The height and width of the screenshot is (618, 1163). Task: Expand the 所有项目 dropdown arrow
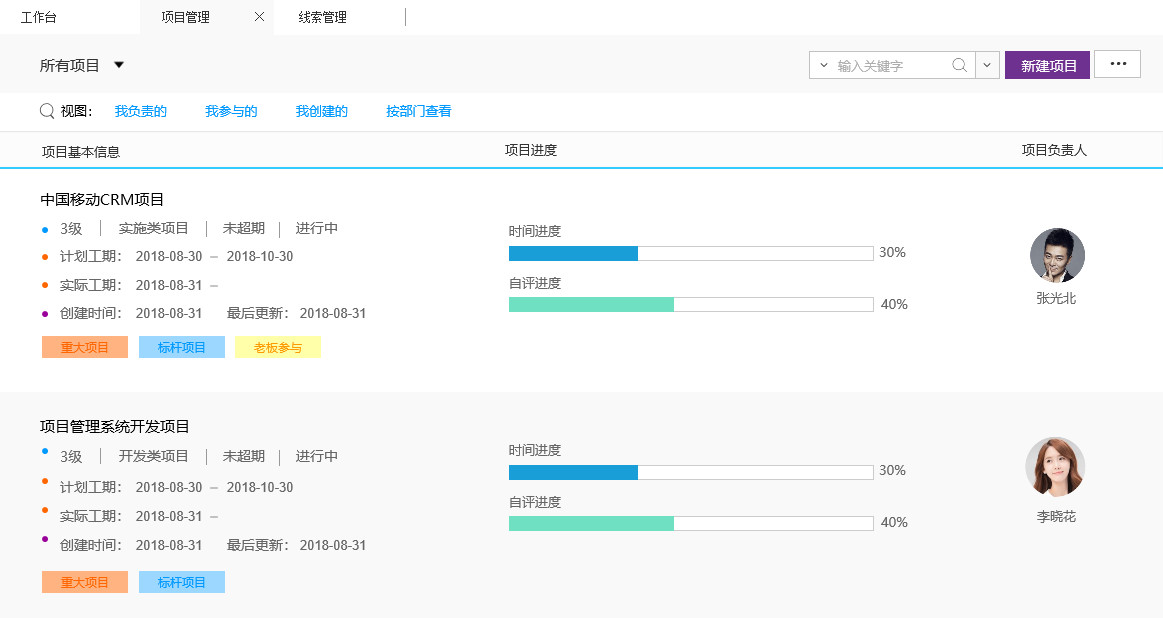119,65
